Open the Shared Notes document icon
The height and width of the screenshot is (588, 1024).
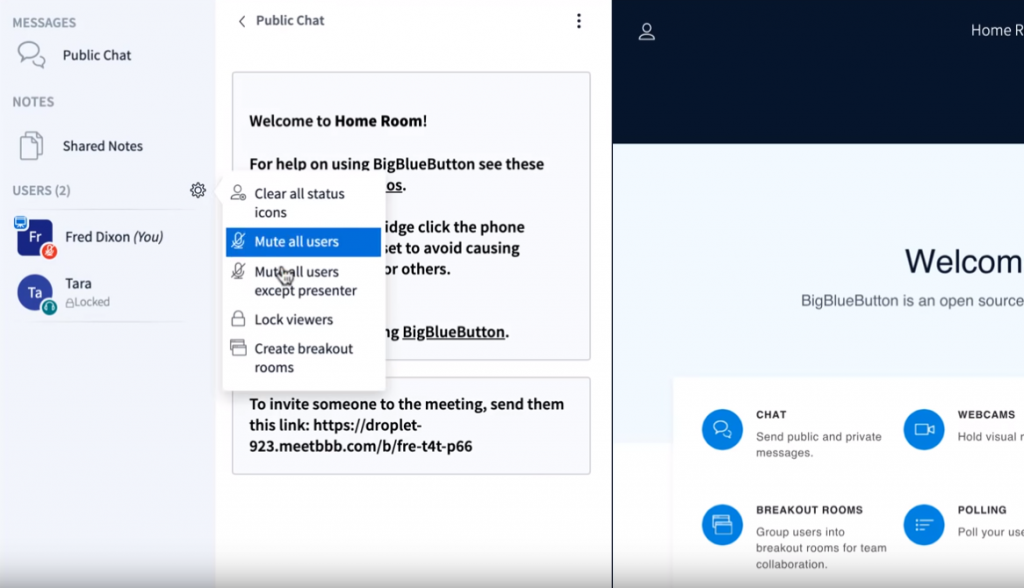pyautogui.click(x=31, y=146)
